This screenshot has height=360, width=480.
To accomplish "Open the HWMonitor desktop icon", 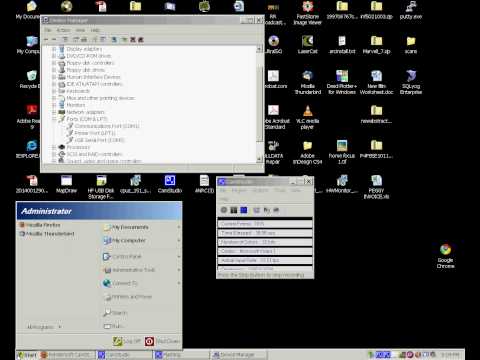I will (342, 184).
